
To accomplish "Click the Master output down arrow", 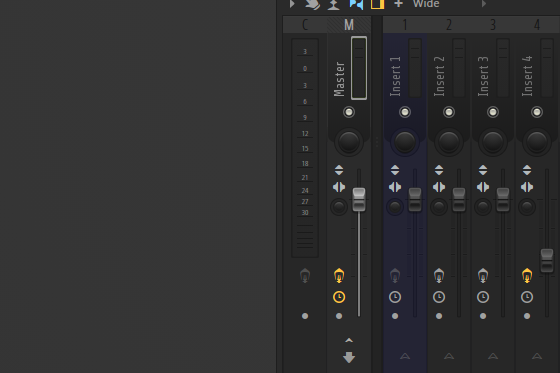I will click(349, 357).
